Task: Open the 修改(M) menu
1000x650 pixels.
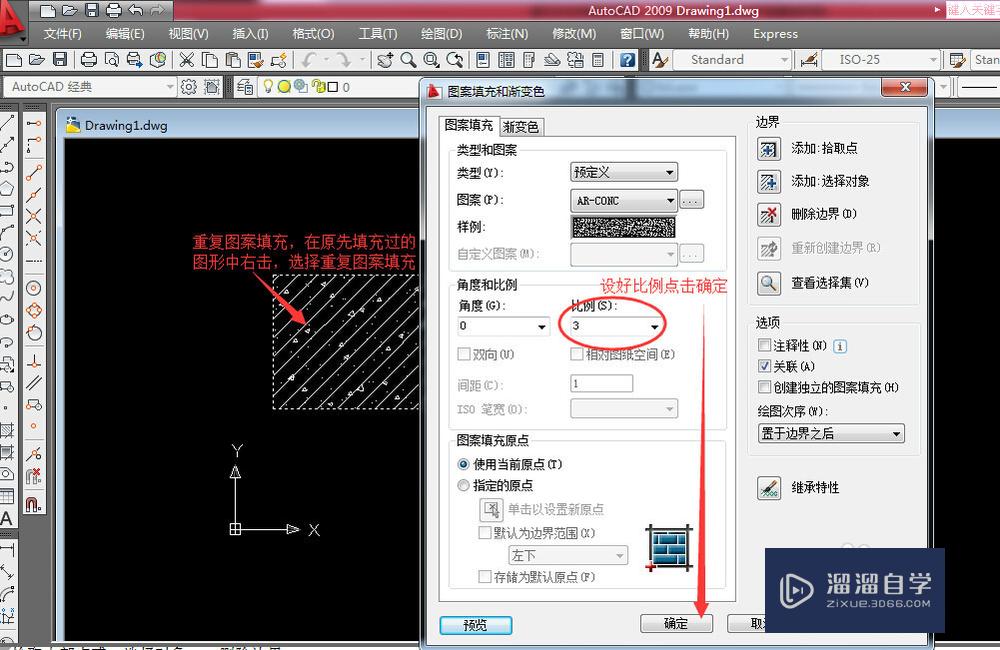Action: (573, 34)
